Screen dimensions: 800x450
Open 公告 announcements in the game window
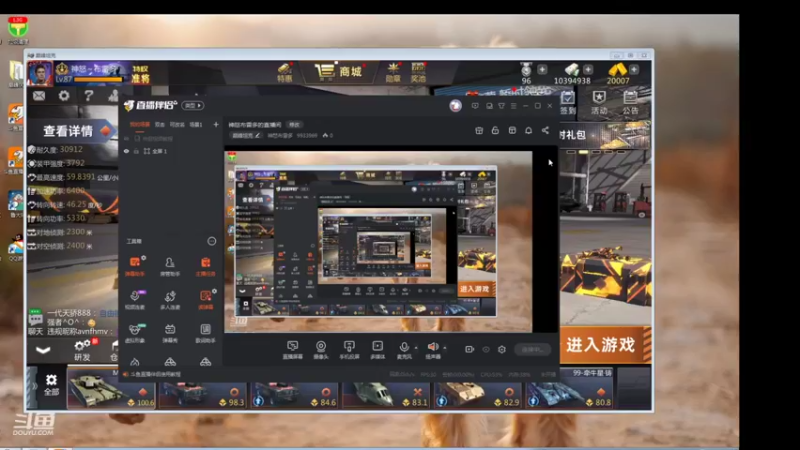631,102
